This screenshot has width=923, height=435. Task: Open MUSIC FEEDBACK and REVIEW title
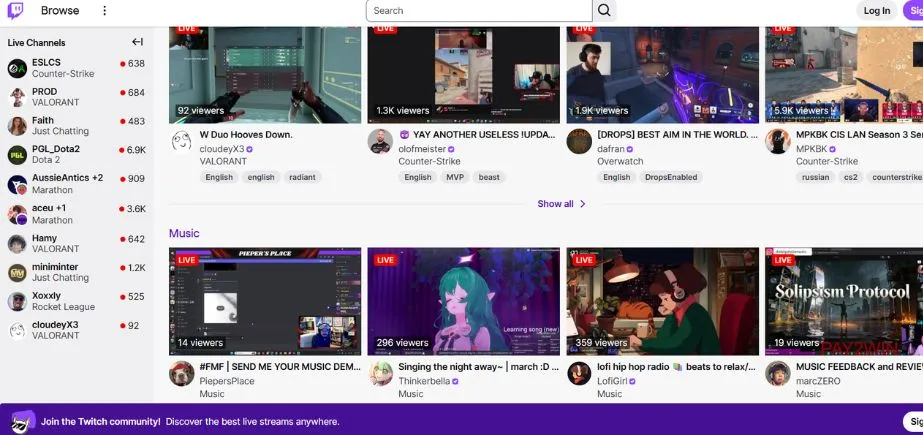coord(859,367)
